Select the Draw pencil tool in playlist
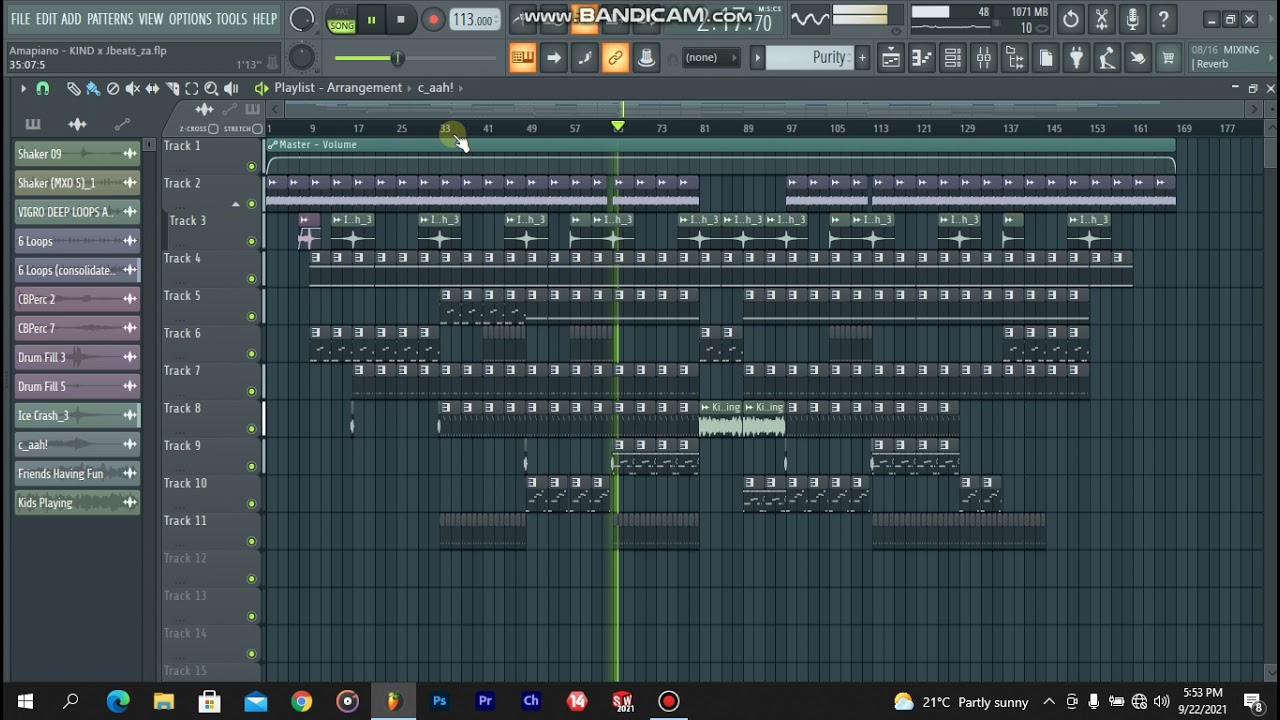 point(73,89)
